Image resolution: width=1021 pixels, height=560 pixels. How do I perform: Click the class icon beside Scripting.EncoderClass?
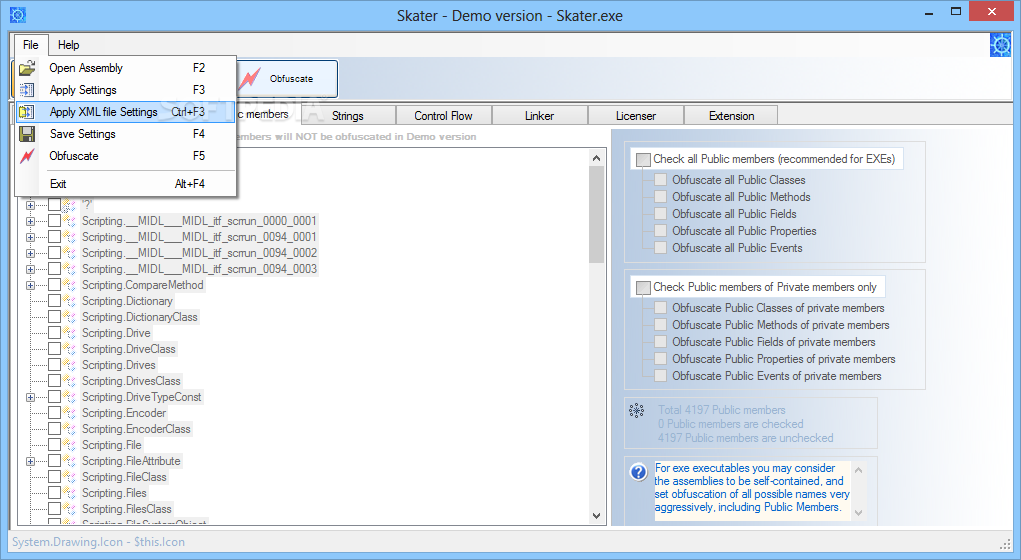click(69, 429)
